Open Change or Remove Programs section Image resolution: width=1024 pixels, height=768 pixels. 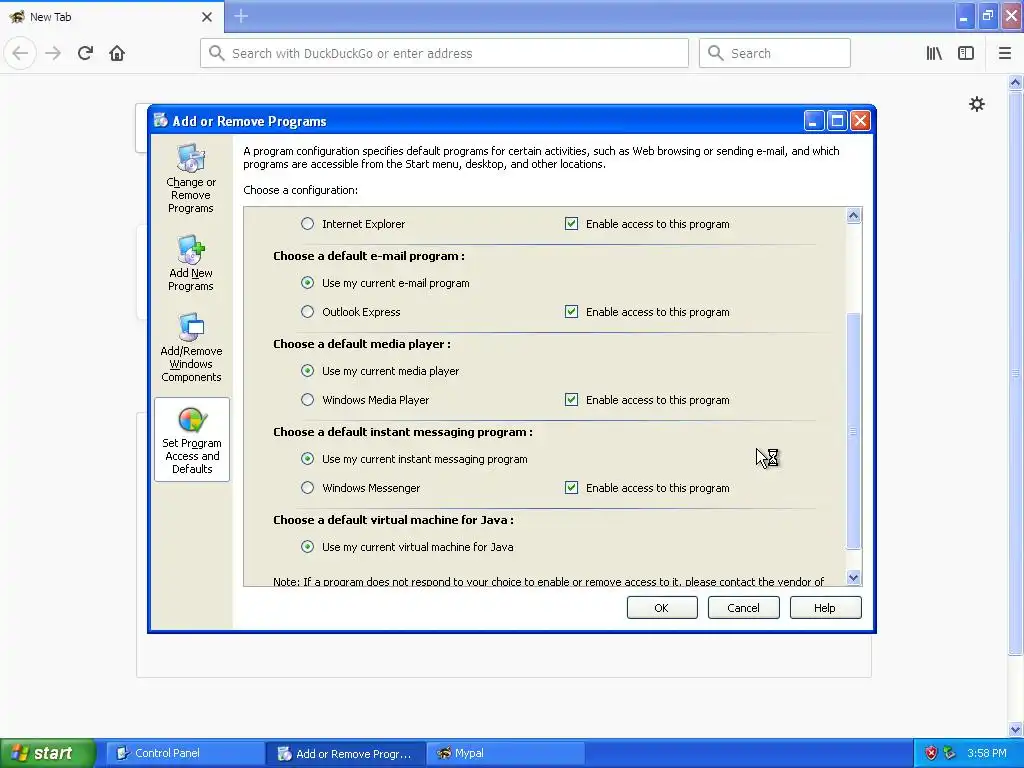[x=191, y=178]
